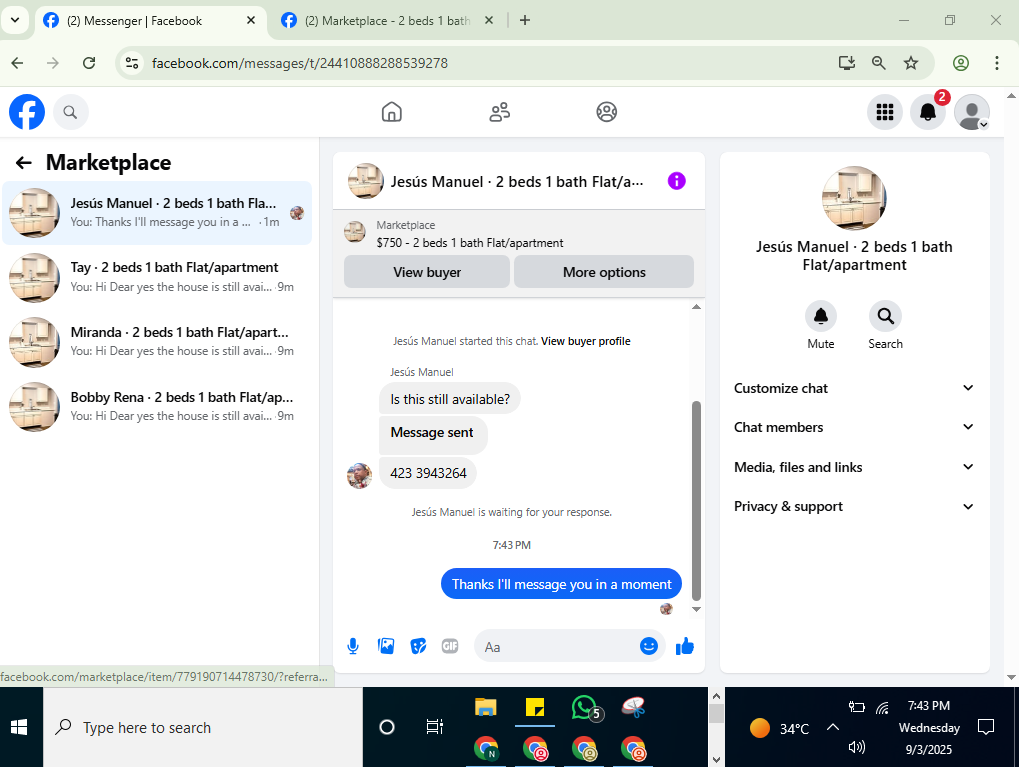The width and height of the screenshot is (1019, 767).
Task: Click the View buyer button
Action: tap(427, 272)
